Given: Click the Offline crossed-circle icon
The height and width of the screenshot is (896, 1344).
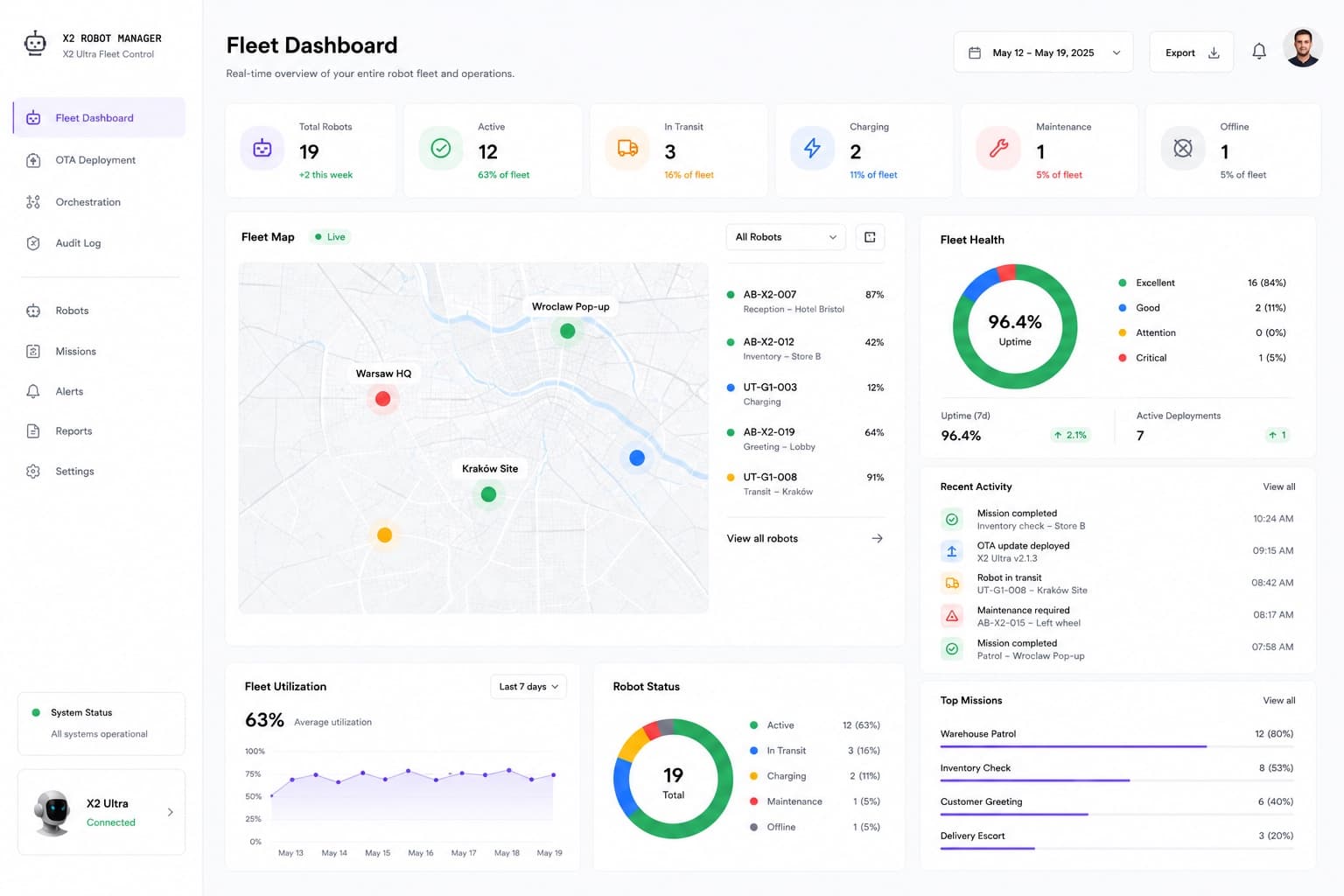Looking at the screenshot, I should coord(1183,149).
